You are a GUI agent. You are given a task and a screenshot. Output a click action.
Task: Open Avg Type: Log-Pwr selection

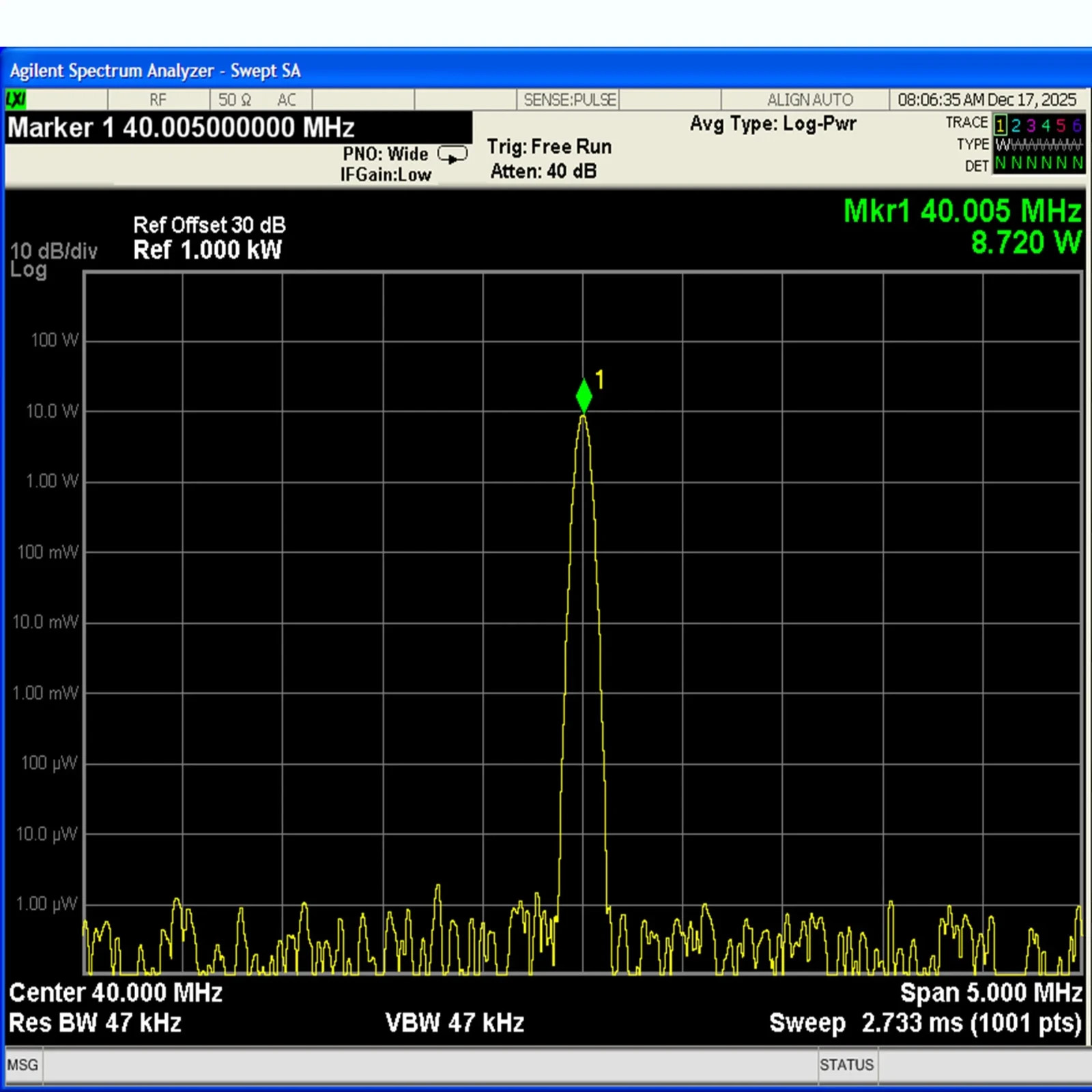pos(773,124)
